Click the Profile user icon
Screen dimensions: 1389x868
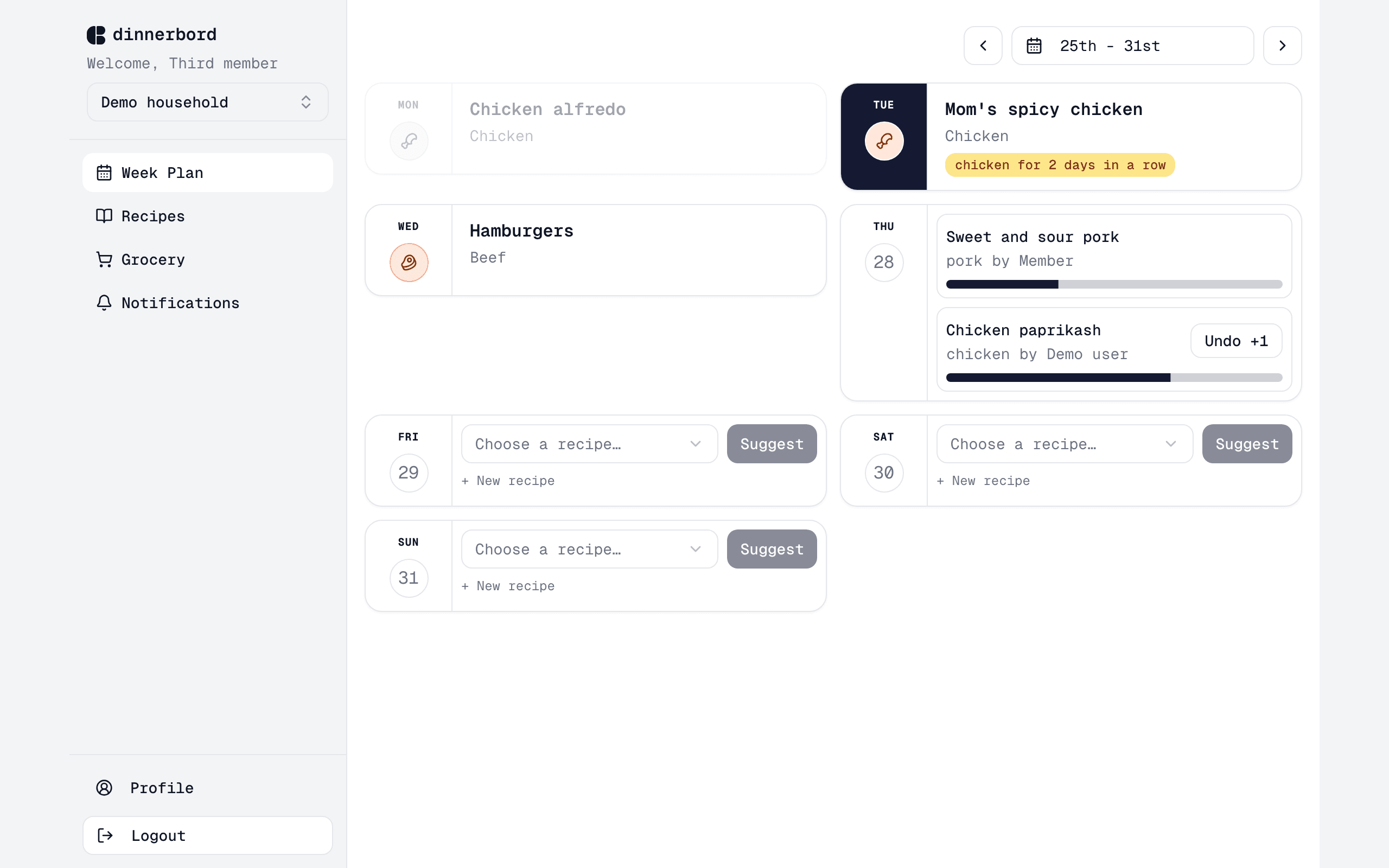pyautogui.click(x=104, y=788)
